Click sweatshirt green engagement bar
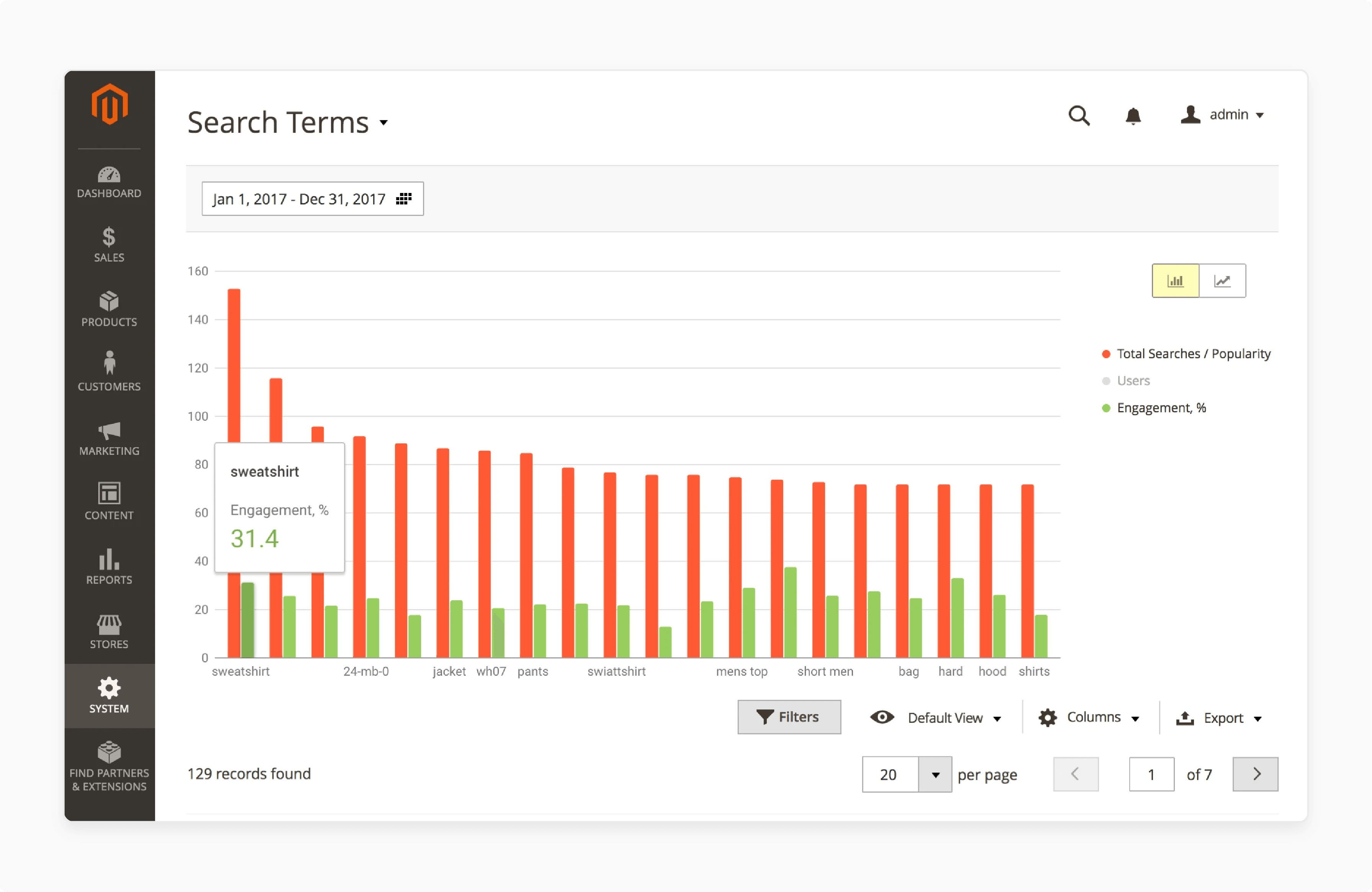This screenshot has height=892, width=1372. pyautogui.click(x=247, y=620)
